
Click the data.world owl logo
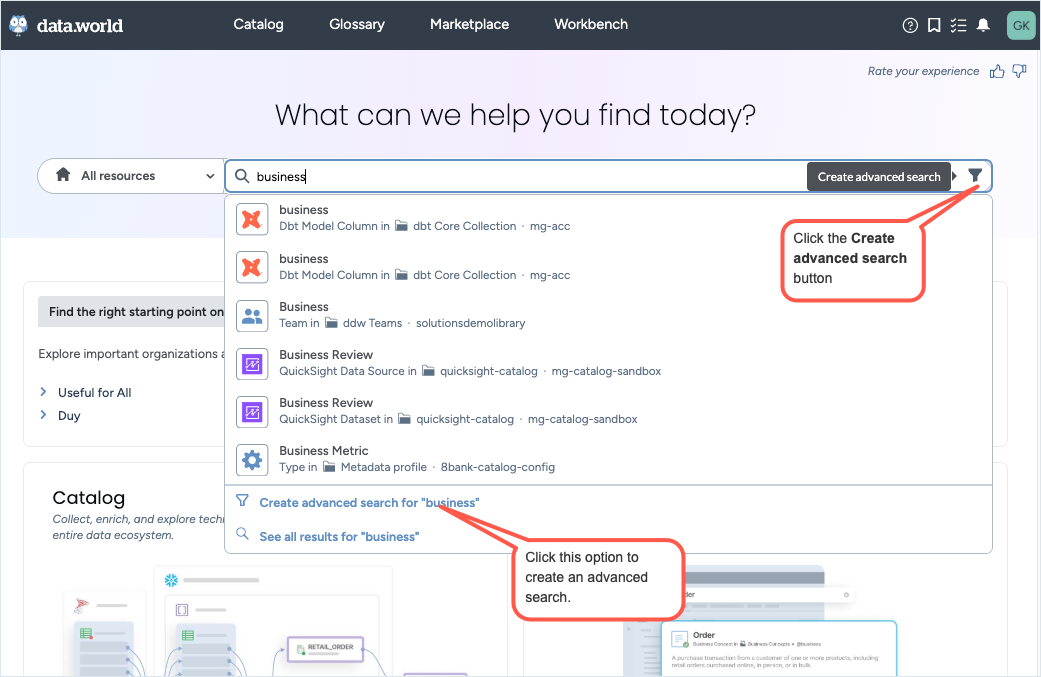tap(18, 24)
